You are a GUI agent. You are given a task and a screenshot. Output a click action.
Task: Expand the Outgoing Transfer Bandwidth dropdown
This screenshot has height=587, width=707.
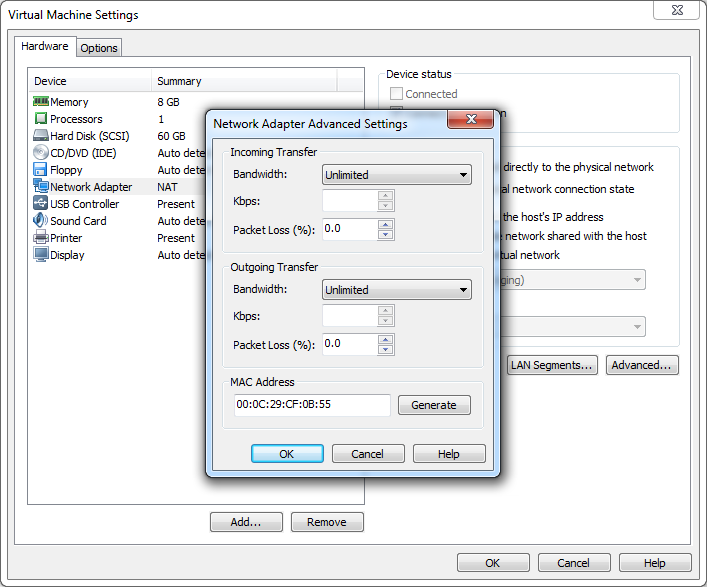click(x=397, y=290)
